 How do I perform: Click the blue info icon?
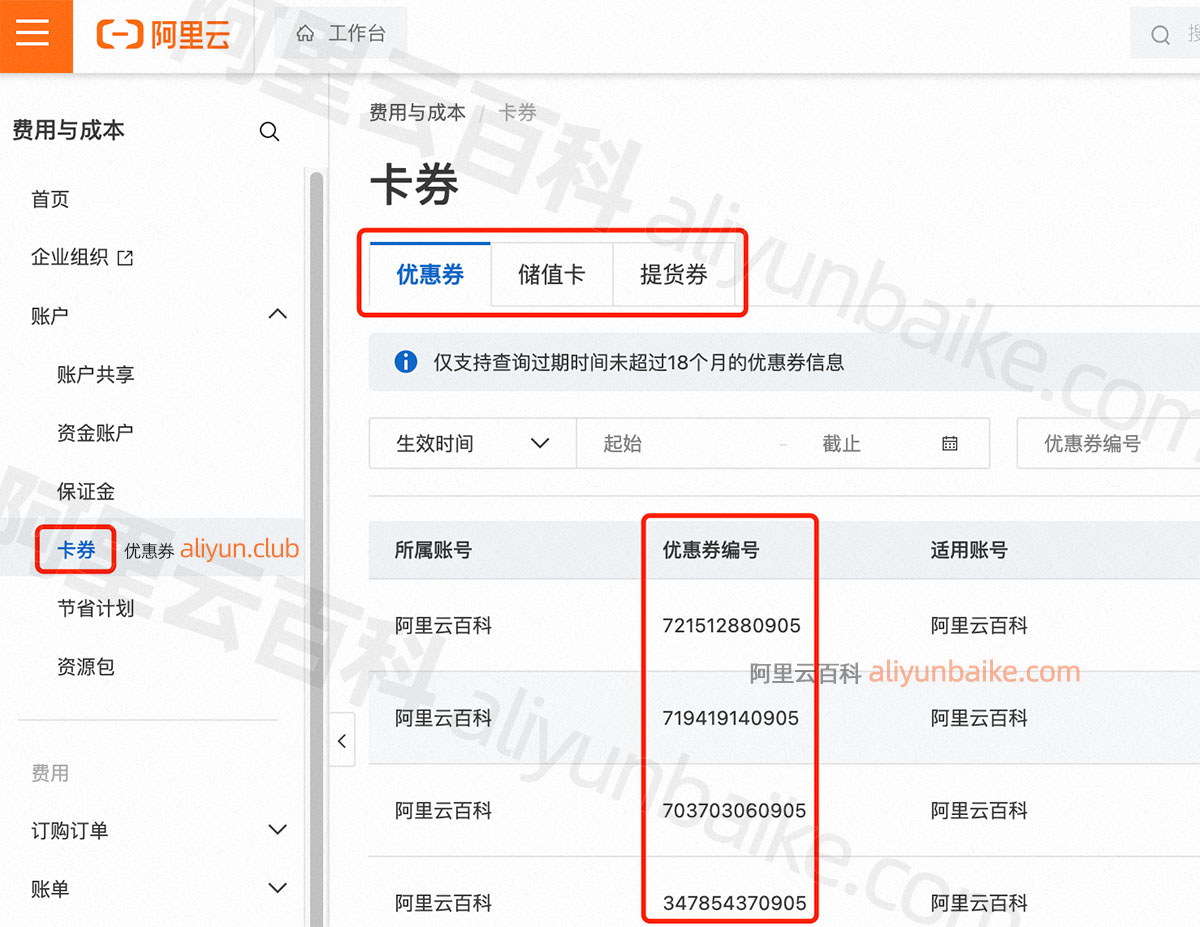(x=405, y=362)
